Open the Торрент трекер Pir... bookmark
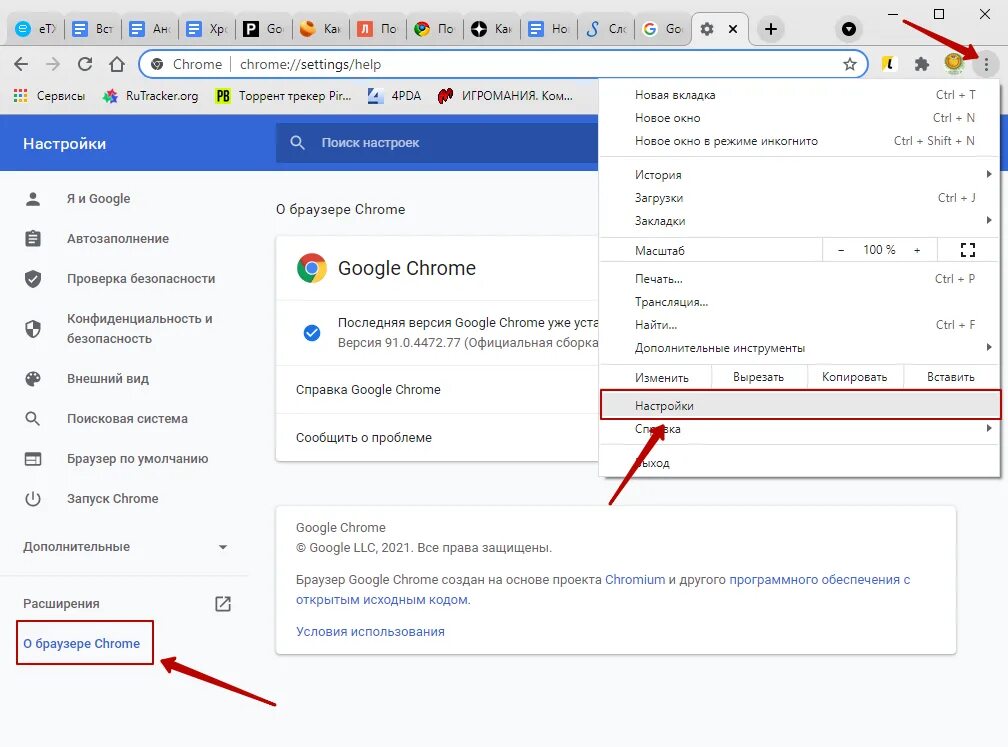The width and height of the screenshot is (1008, 747). [284, 96]
